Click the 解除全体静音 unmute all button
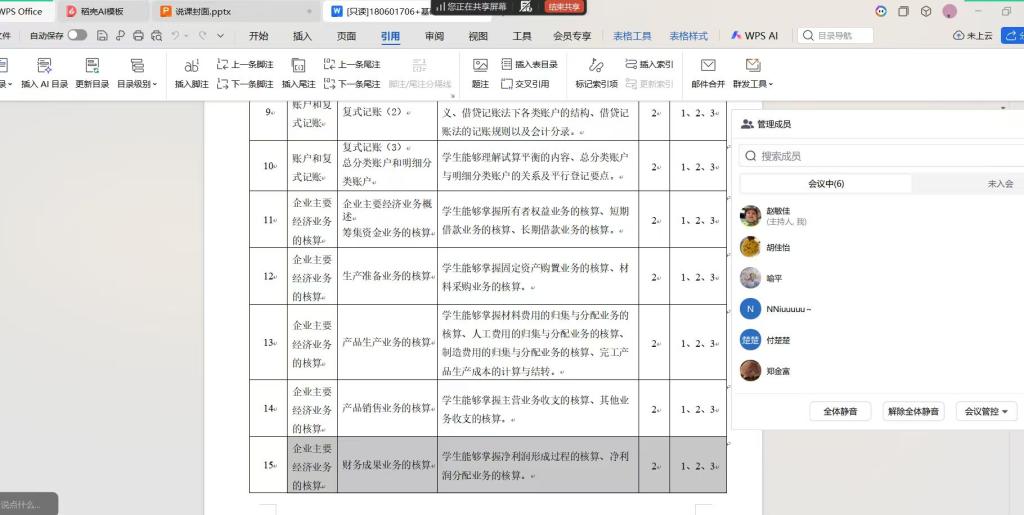 913,411
